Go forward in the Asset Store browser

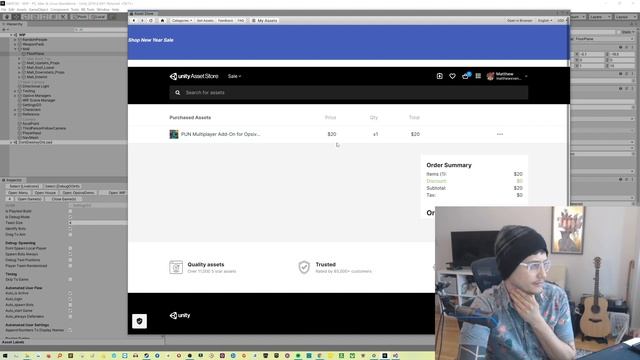(142, 20)
